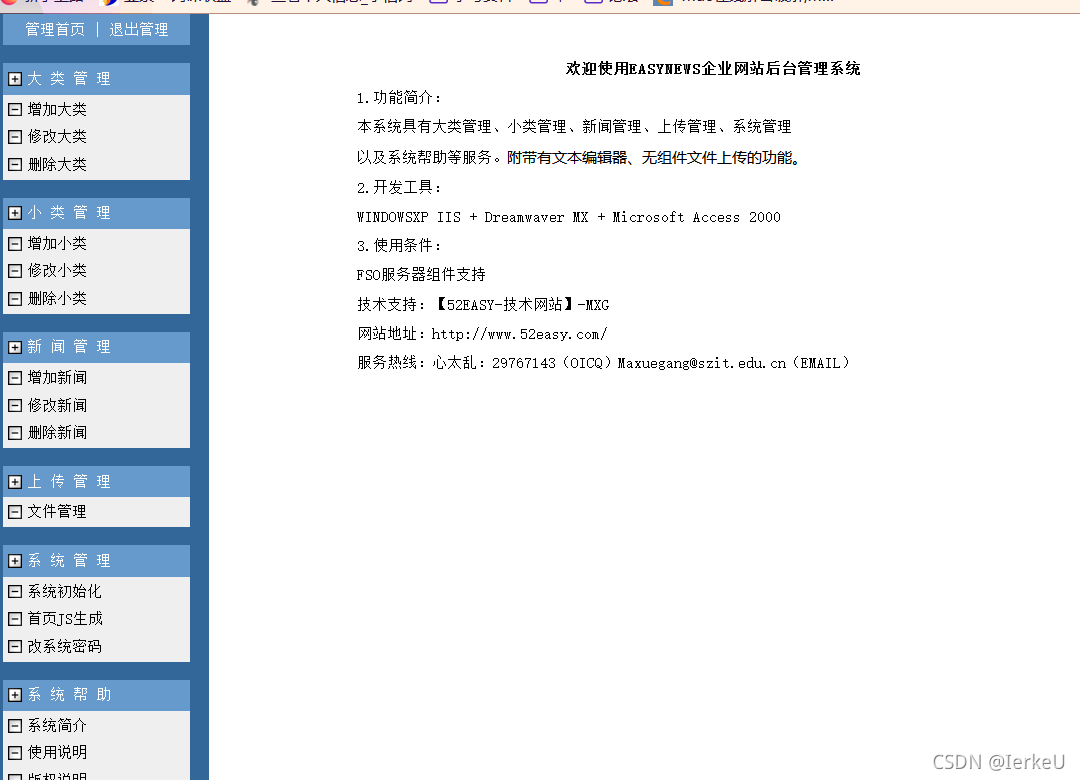Screen dimensions: 1080x780
Task: Select the 系统管理 section header text
Action: pyautogui.click(x=69, y=561)
